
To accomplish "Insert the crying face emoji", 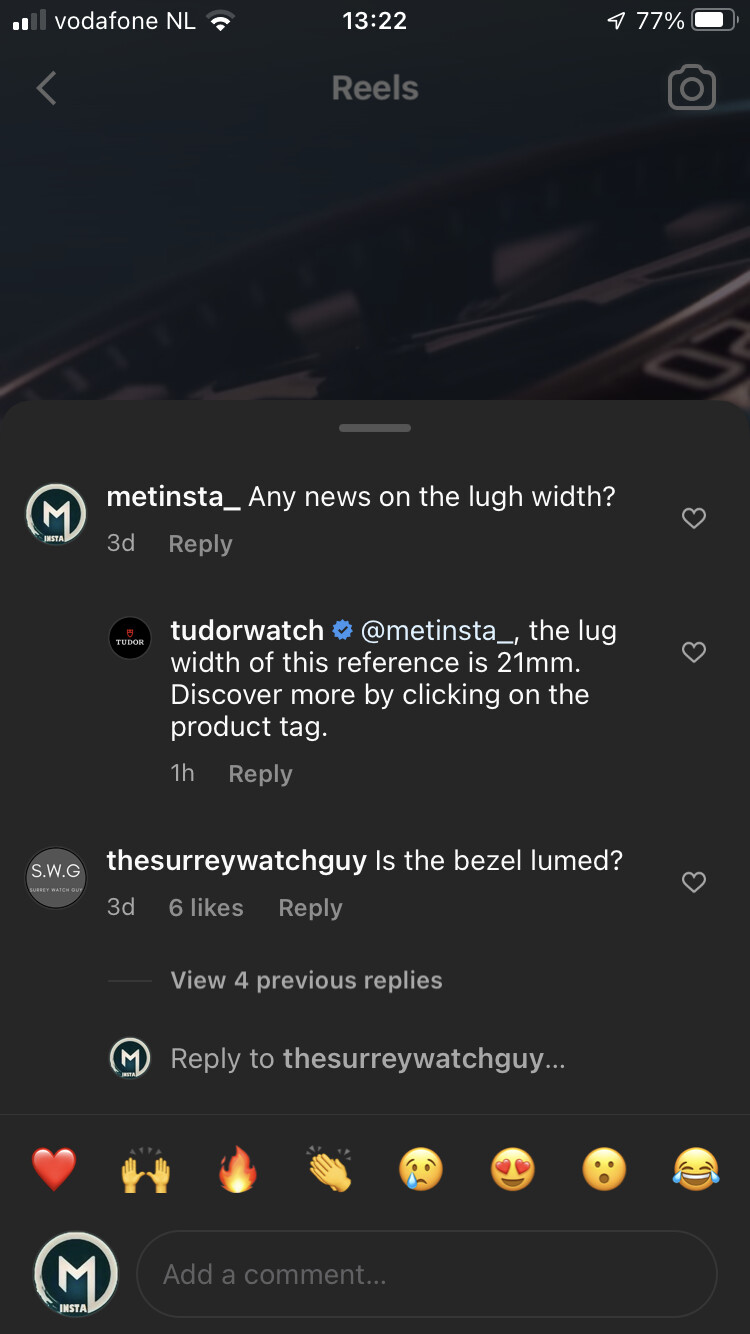I will click(x=421, y=1169).
